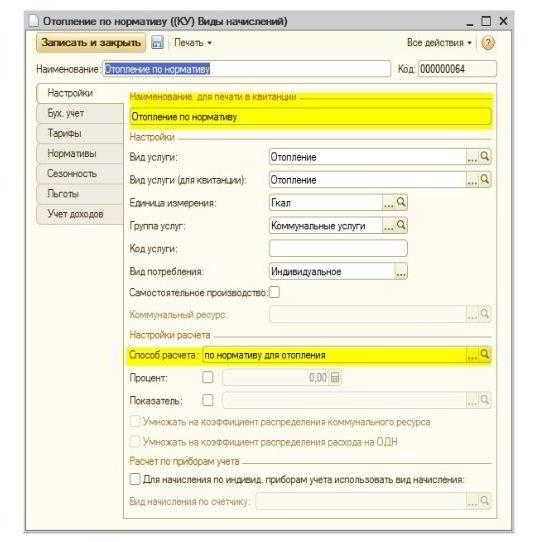Click calculator icon in Процент field
The height and width of the screenshot is (542, 538).
335,377
